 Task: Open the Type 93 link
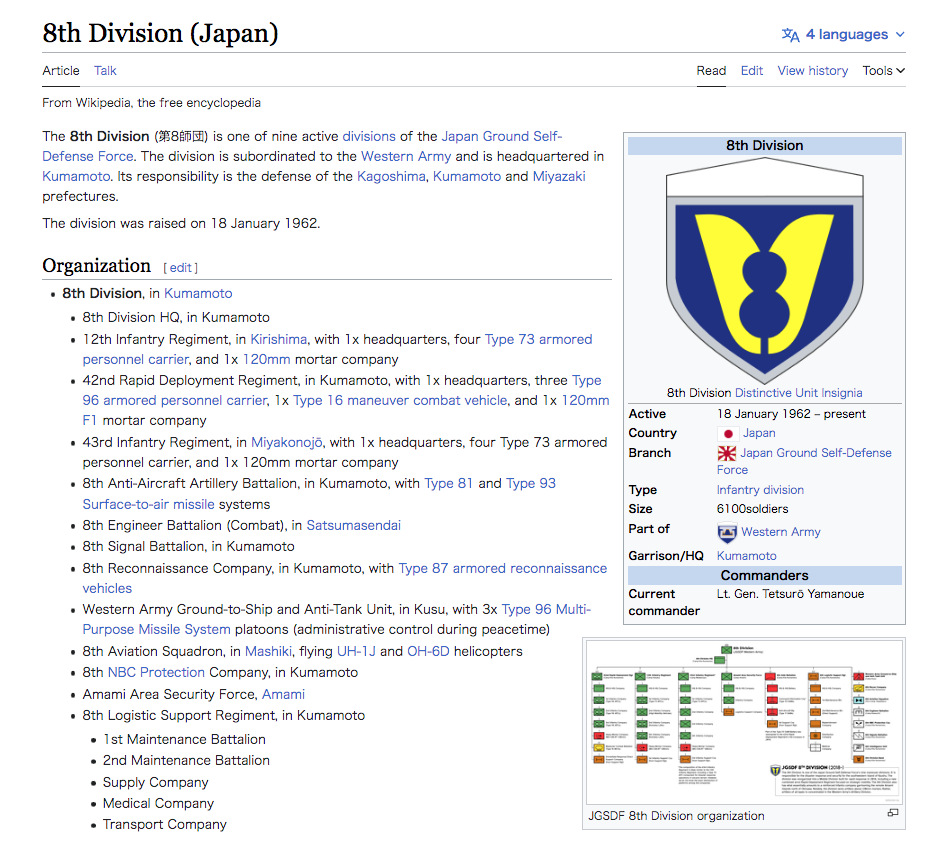click(531, 484)
